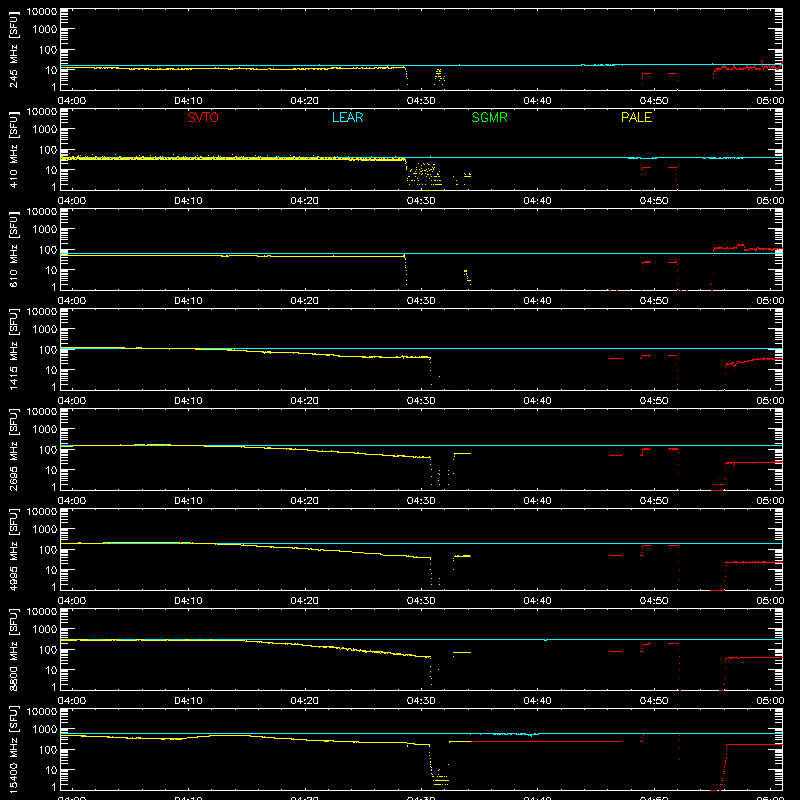Click the red SVTO legend label
This screenshot has height=800, width=800.
pyautogui.click(x=203, y=117)
